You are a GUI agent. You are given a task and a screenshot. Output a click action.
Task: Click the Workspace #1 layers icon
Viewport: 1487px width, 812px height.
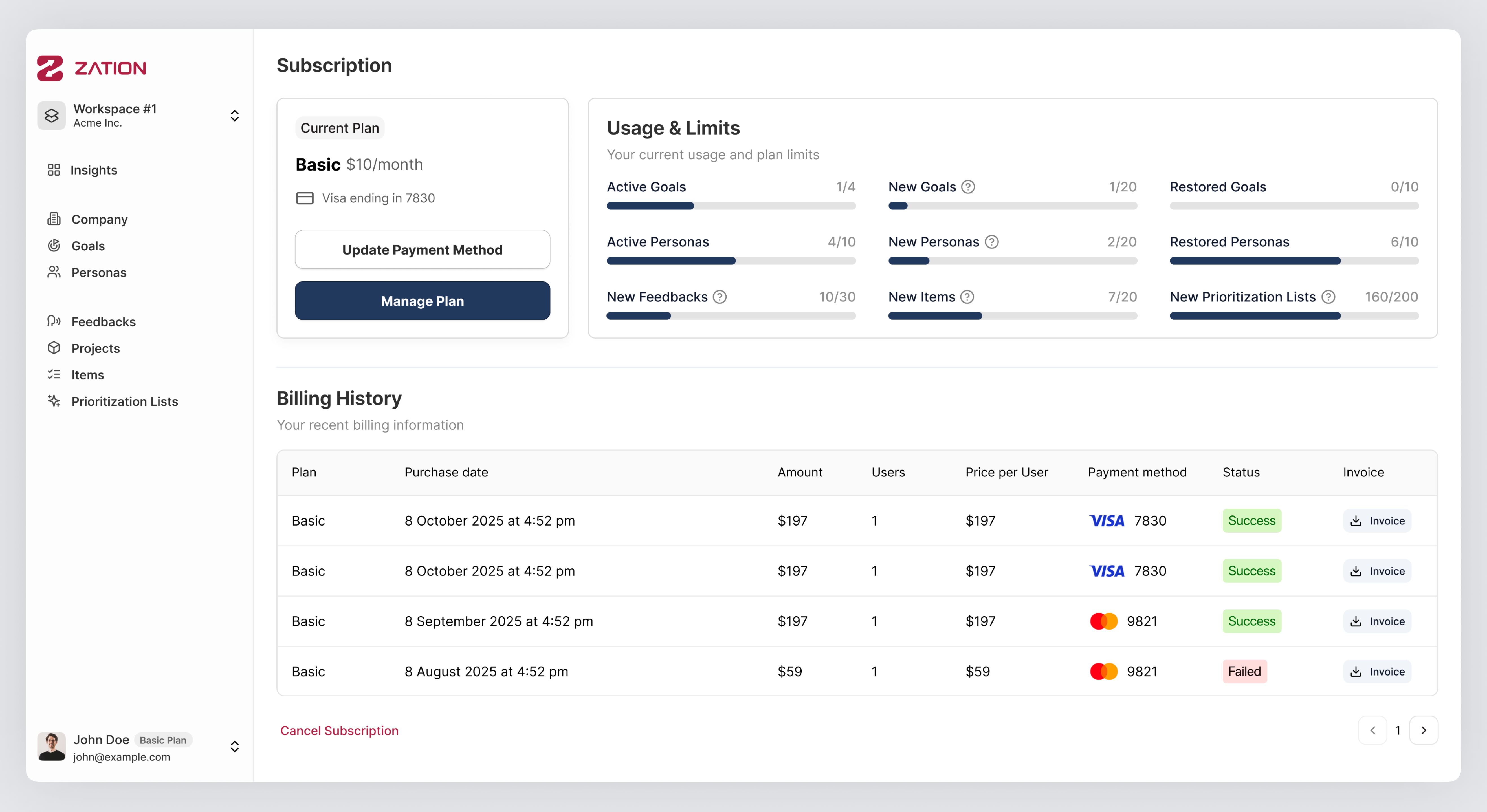point(51,115)
